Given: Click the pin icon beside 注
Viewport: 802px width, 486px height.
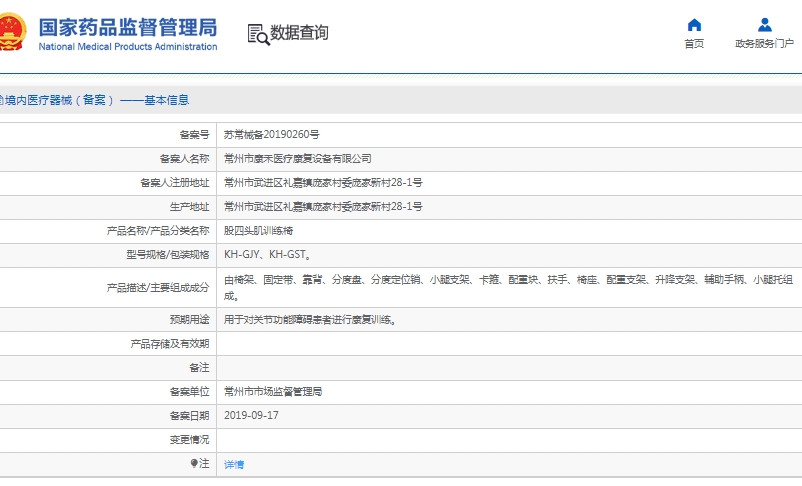Looking at the screenshot, I should point(194,463).
